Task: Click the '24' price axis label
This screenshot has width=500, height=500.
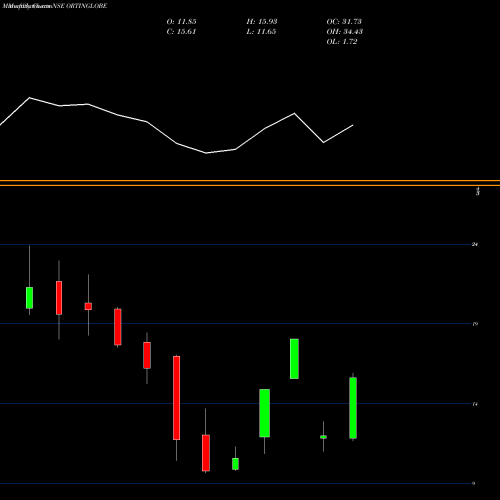Action: (475, 244)
